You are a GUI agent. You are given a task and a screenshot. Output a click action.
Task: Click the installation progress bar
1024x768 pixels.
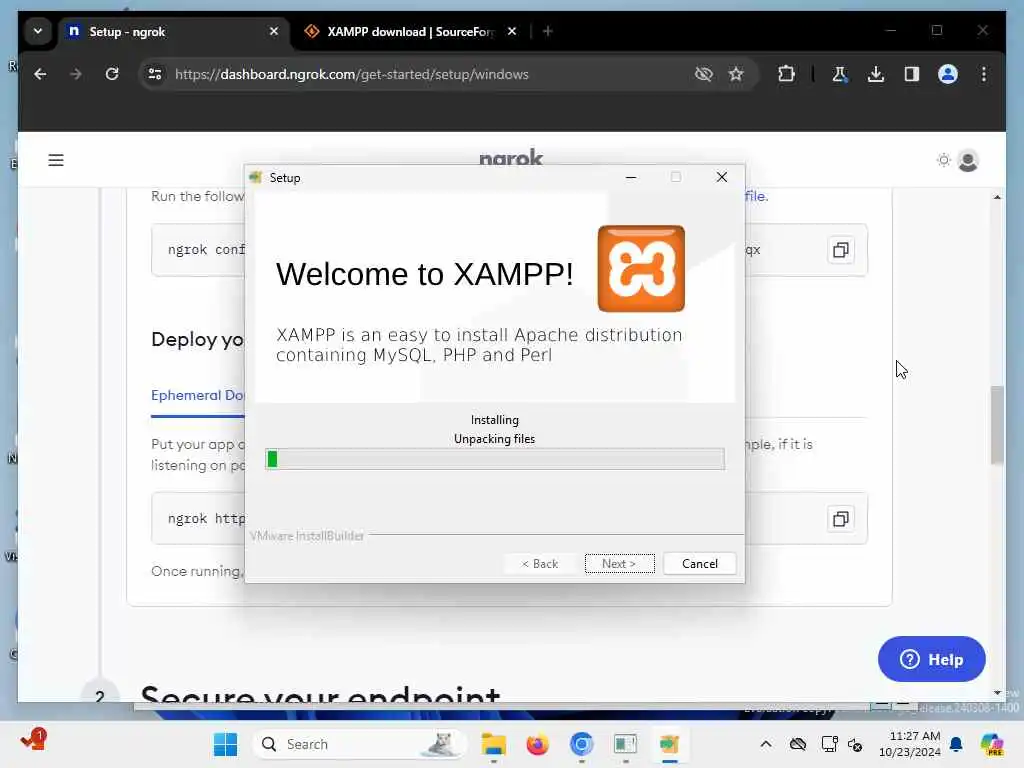point(495,459)
